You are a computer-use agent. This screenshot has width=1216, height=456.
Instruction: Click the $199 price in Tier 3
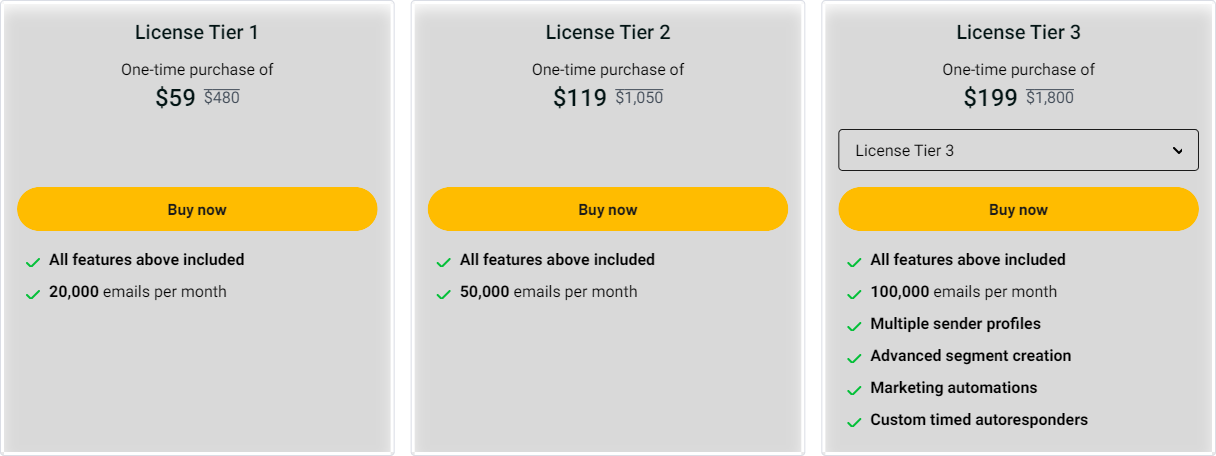(990, 98)
